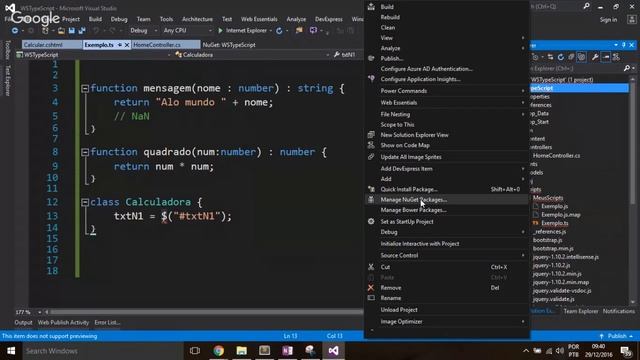Open the Error List panel tab
640x360 pixels.
click(107, 322)
